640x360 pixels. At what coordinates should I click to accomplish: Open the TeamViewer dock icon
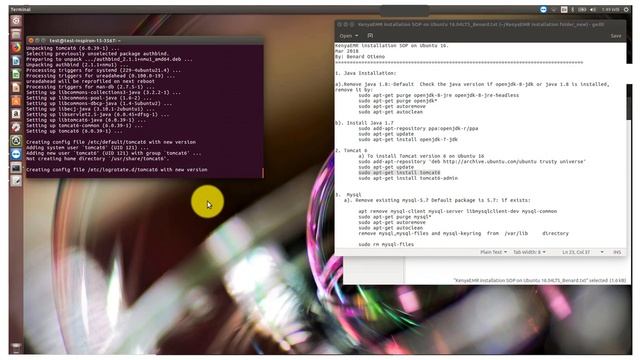16,154
